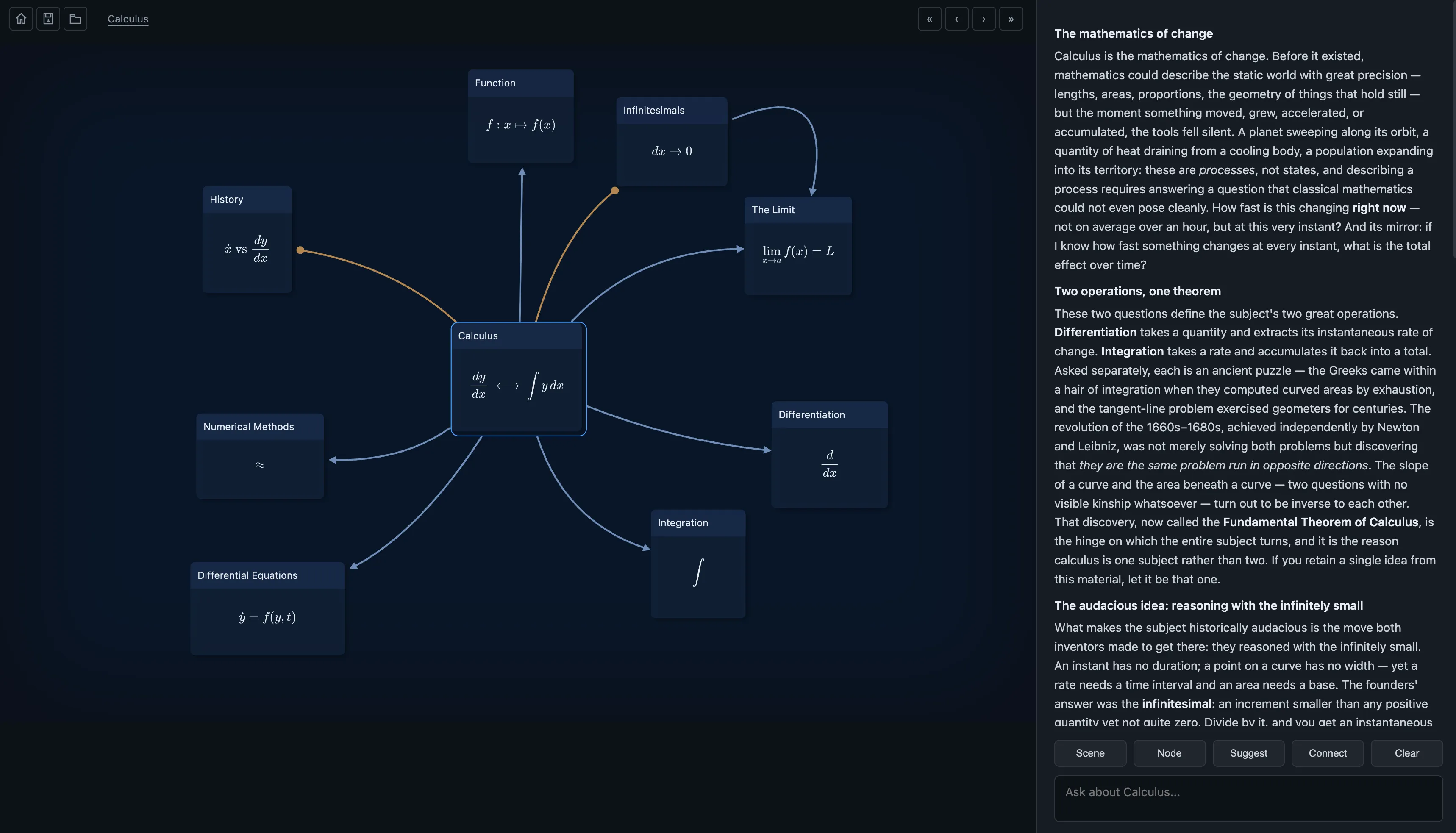
Task: Click heading 'Two operations, one theorem'
Action: (1137, 291)
